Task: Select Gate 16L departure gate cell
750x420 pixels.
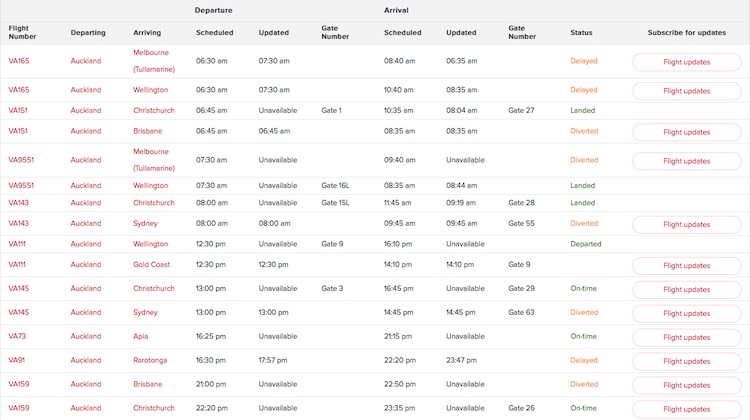Action: 335,185
